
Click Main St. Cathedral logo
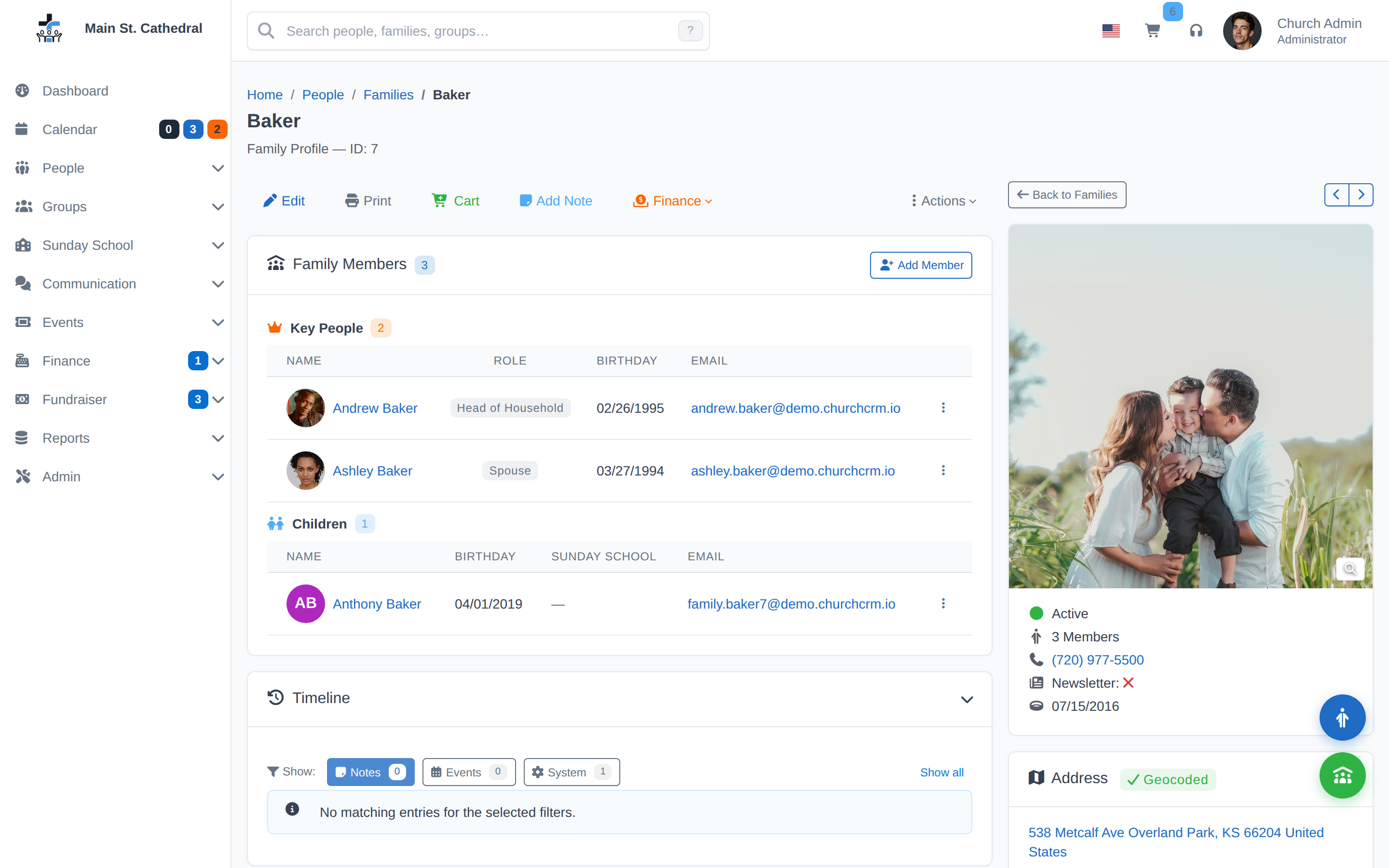(49, 29)
